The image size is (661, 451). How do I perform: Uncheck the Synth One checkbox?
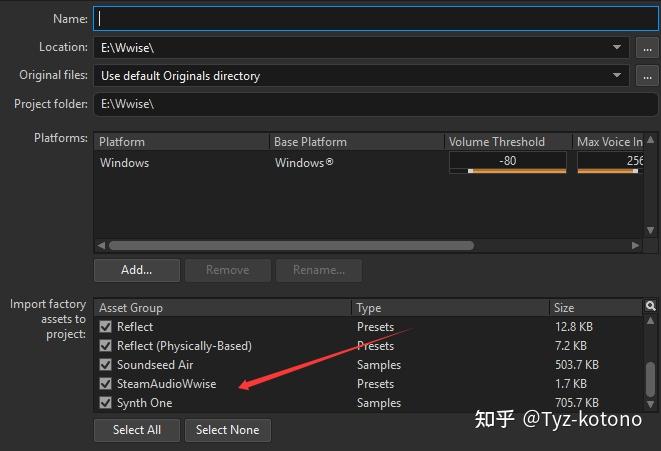[x=105, y=403]
